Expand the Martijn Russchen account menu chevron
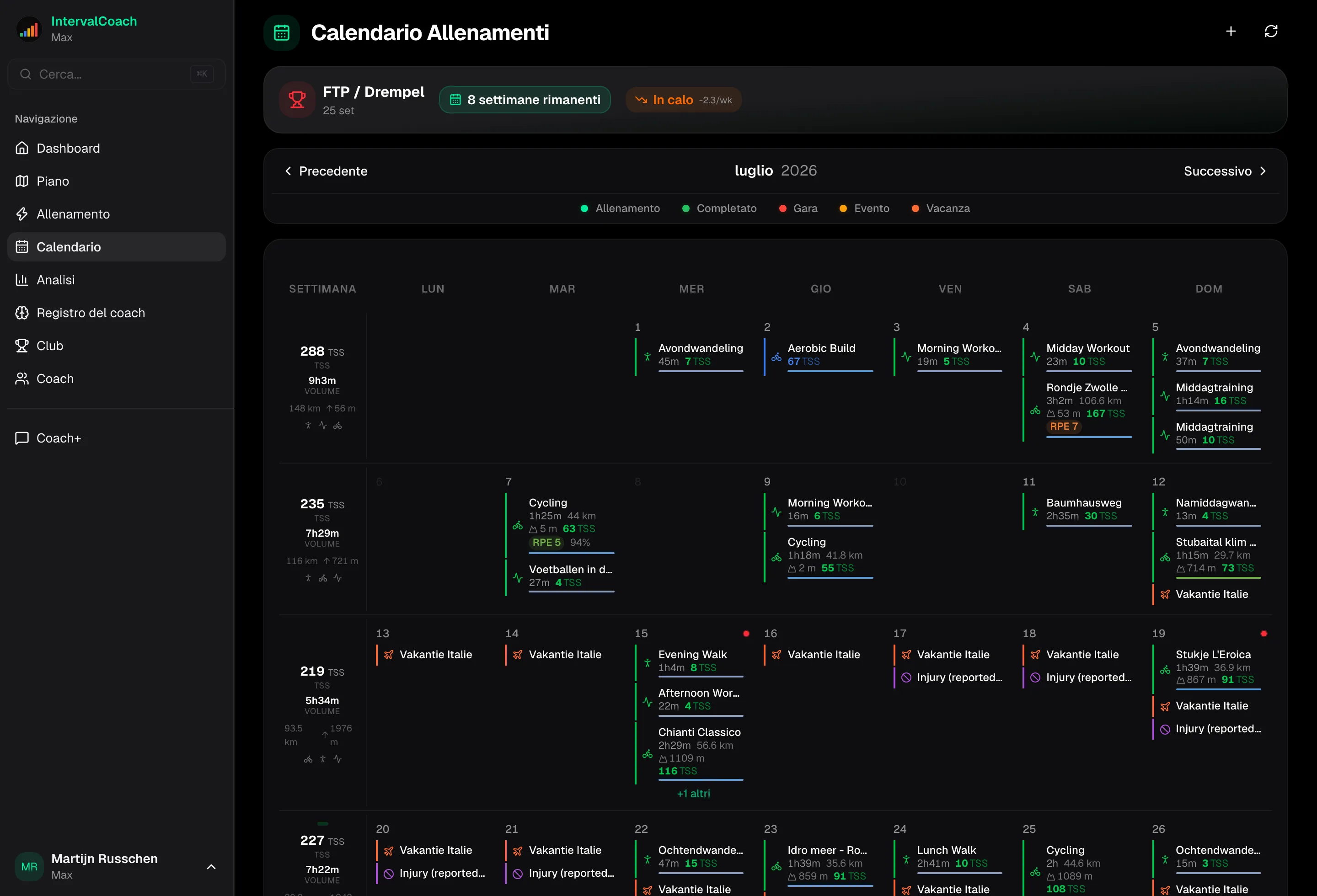This screenshot has height=896, width=1317. pos(211,867)
